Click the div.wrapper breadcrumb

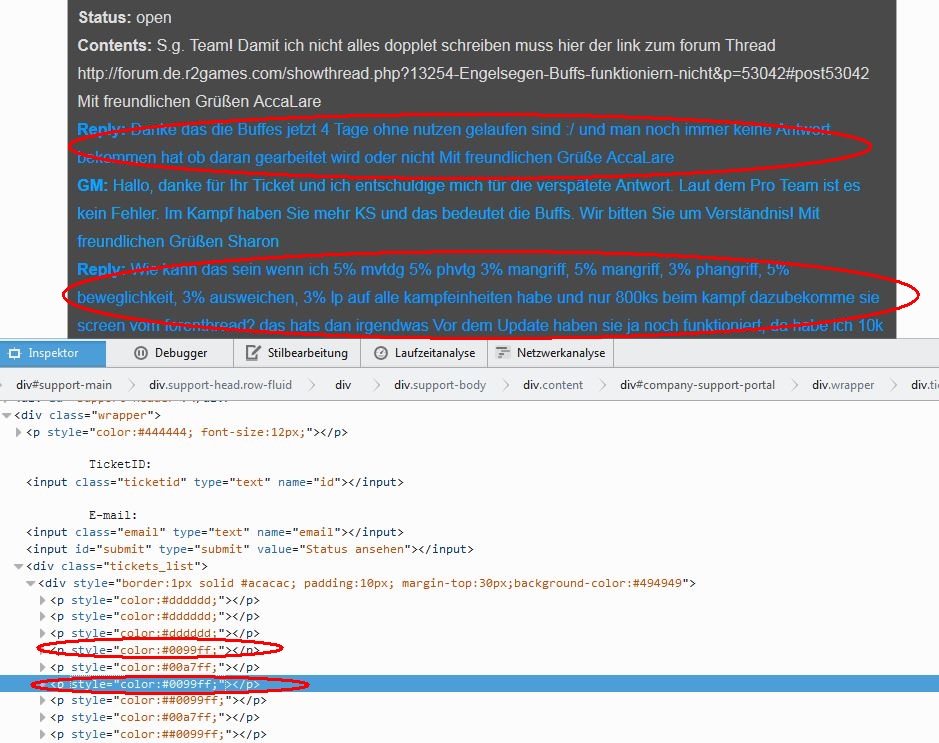[842, 385]
